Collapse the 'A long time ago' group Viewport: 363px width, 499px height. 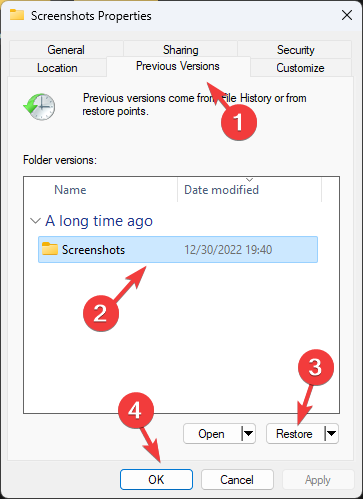click(35, 221)
